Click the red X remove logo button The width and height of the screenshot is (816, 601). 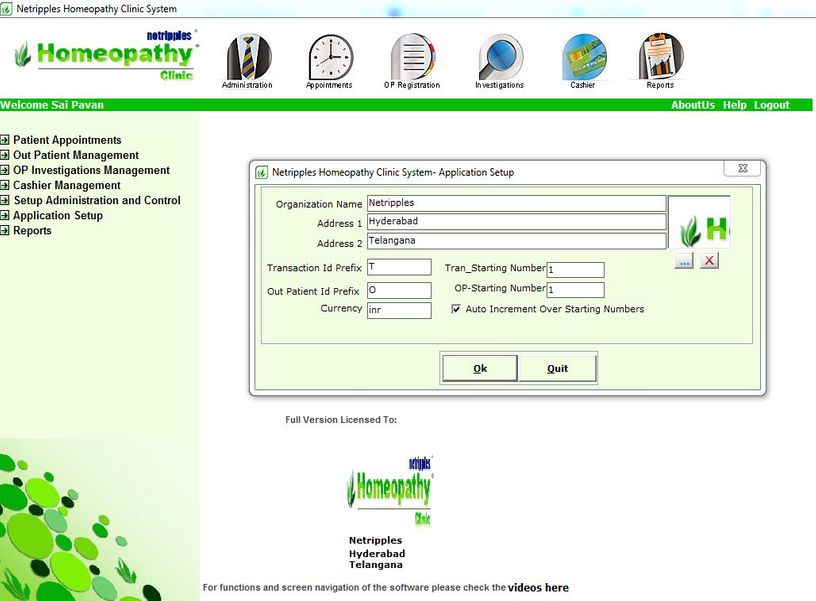709,261
